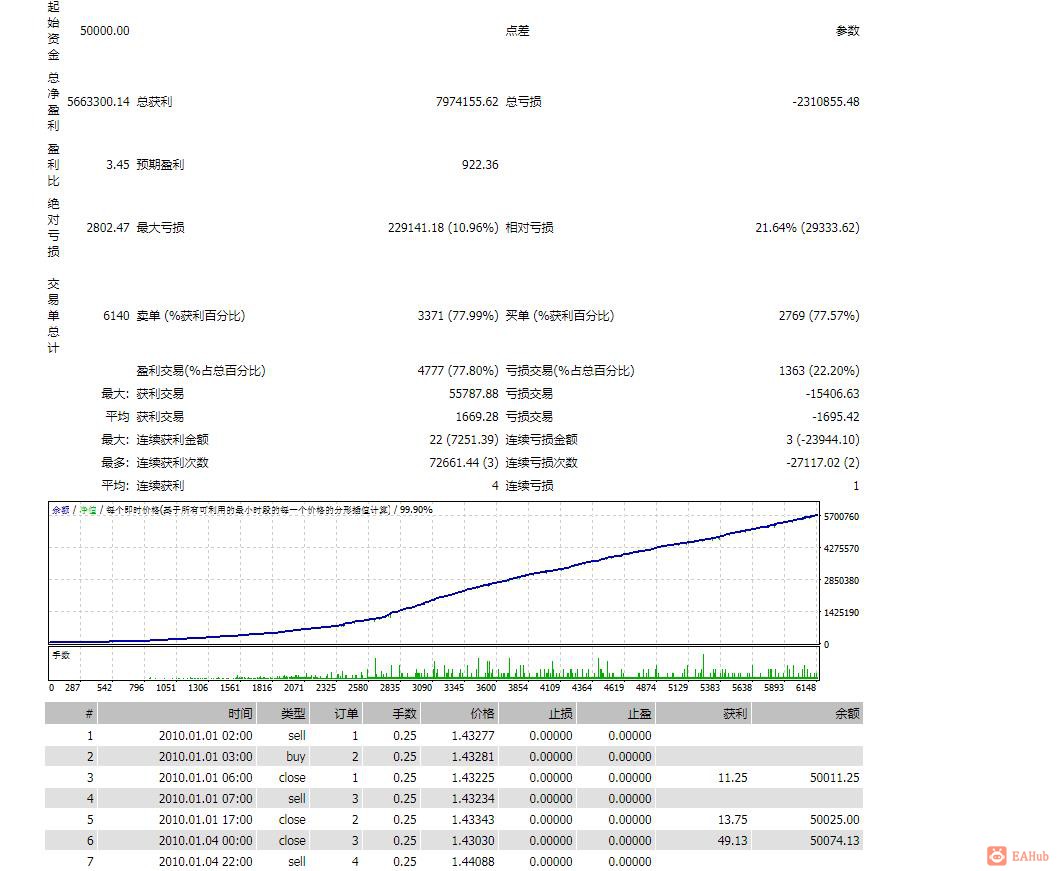Click the balance cell 50074.13
The image size is (1058, 871).
(835, 841)
